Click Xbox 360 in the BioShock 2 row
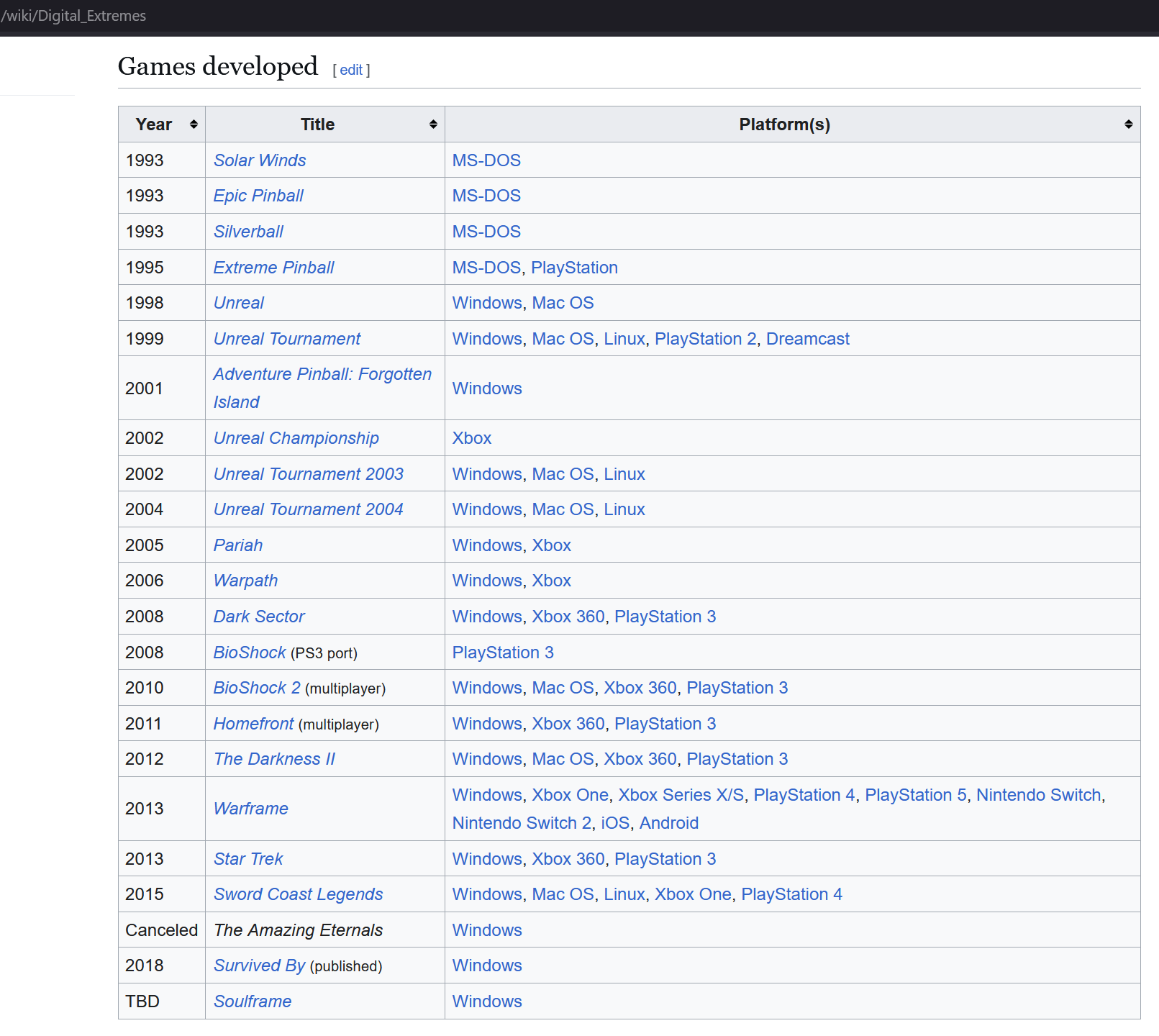Screen dimensions: 1159x1036 tap(640, 688)
